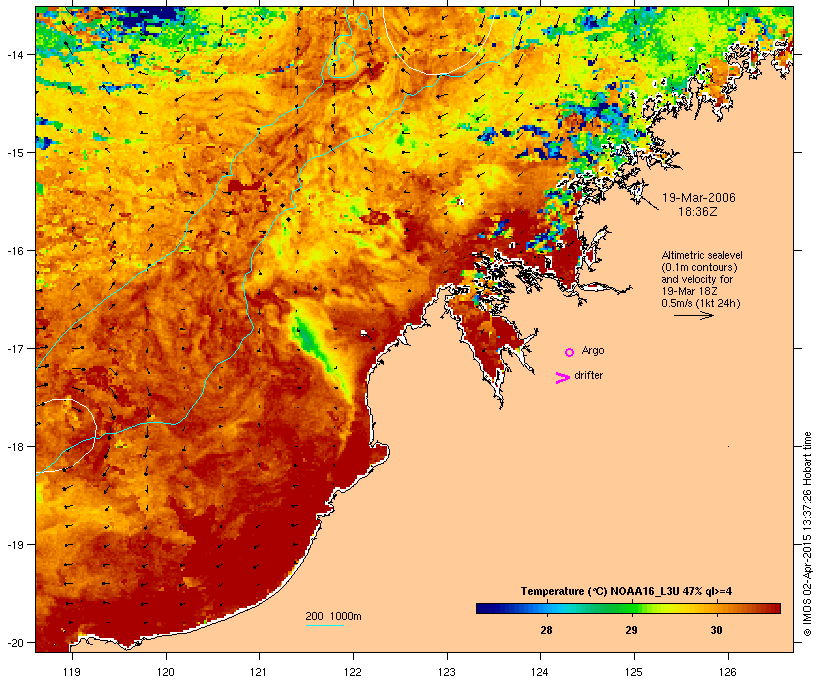Click the magenta drifter arrowhead legend marker

(x=562, y=378)
